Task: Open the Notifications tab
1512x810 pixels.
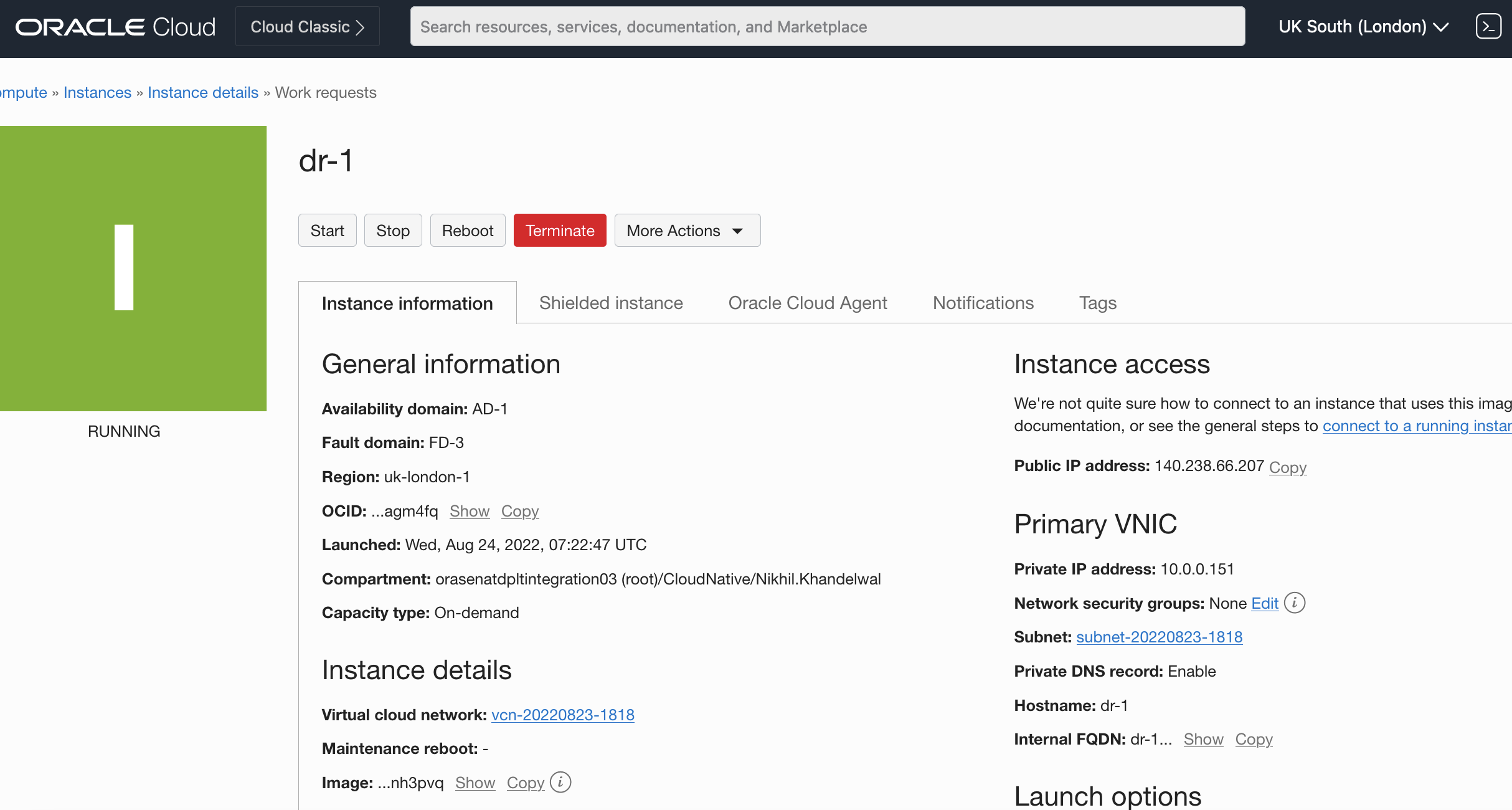Action: (x=983, y=303)
